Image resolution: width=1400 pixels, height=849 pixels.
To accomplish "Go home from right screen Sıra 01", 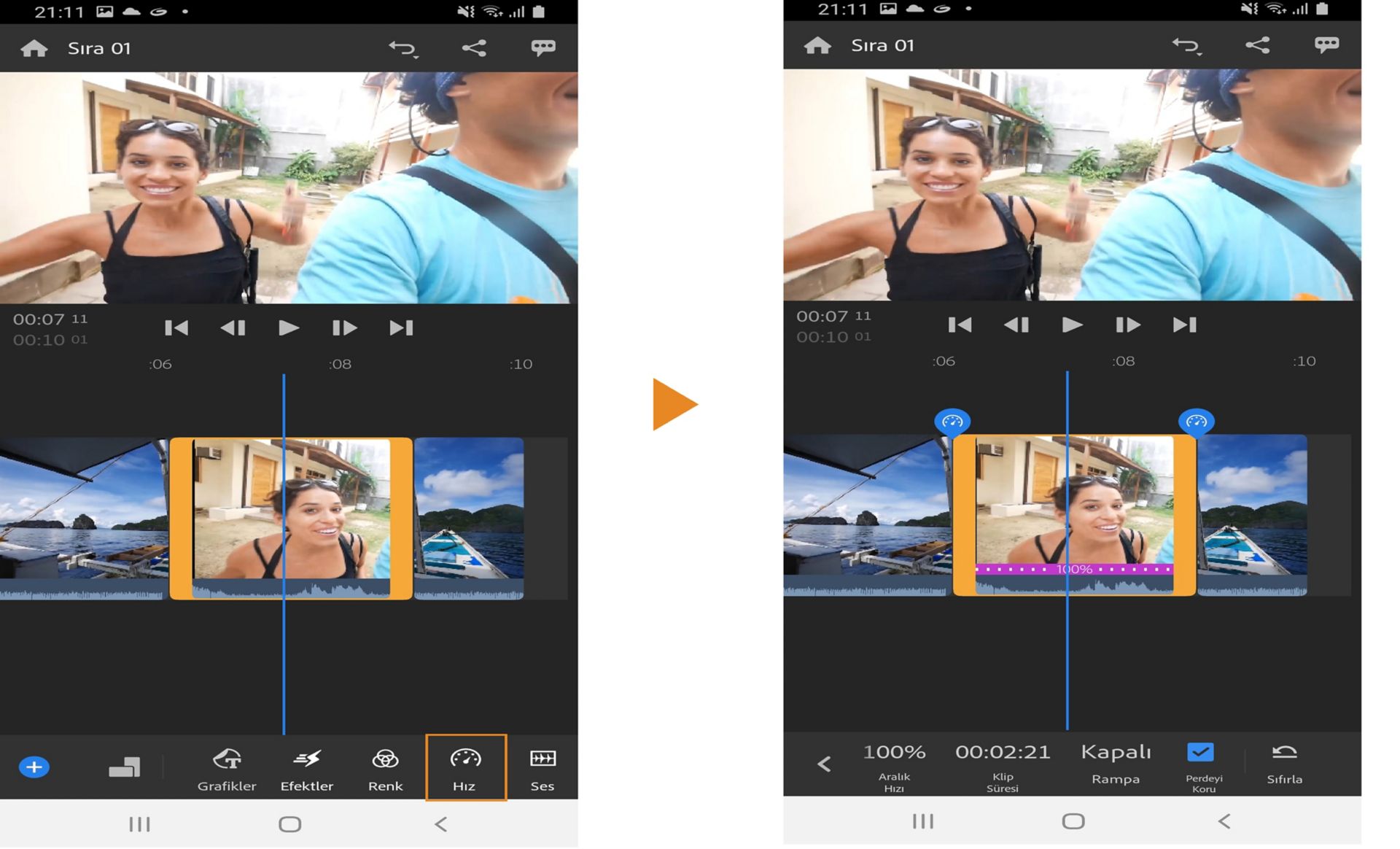I will (817, 45).
